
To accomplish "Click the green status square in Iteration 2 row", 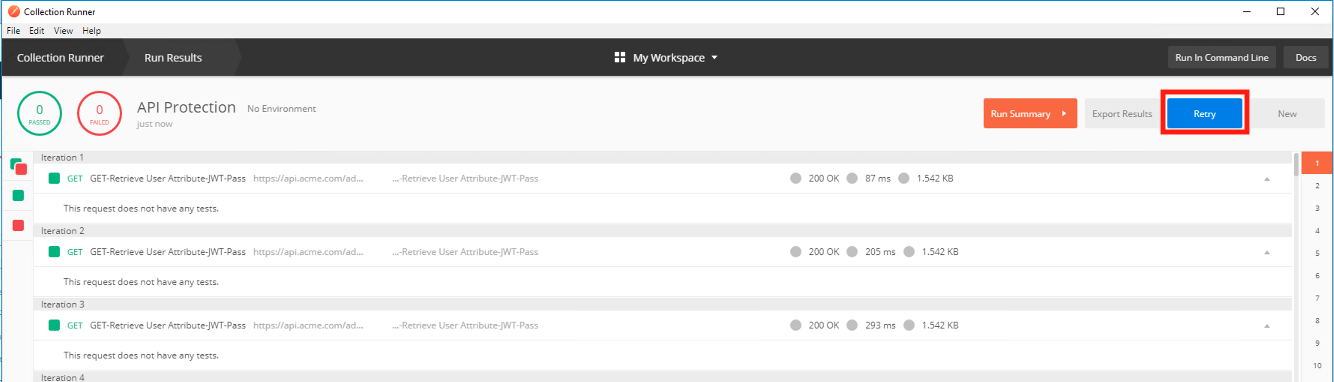I will pos(54,252).
